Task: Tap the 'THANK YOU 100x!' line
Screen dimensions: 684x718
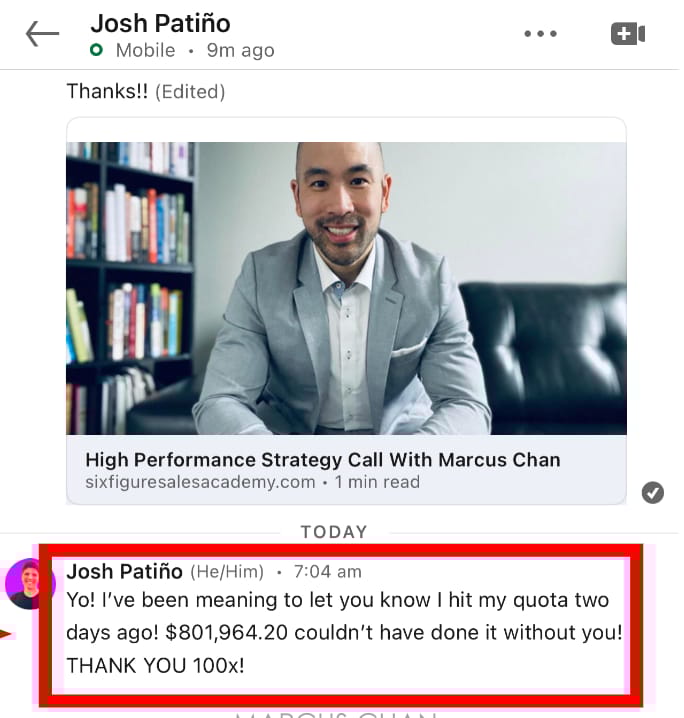Action: click(156, 665)
